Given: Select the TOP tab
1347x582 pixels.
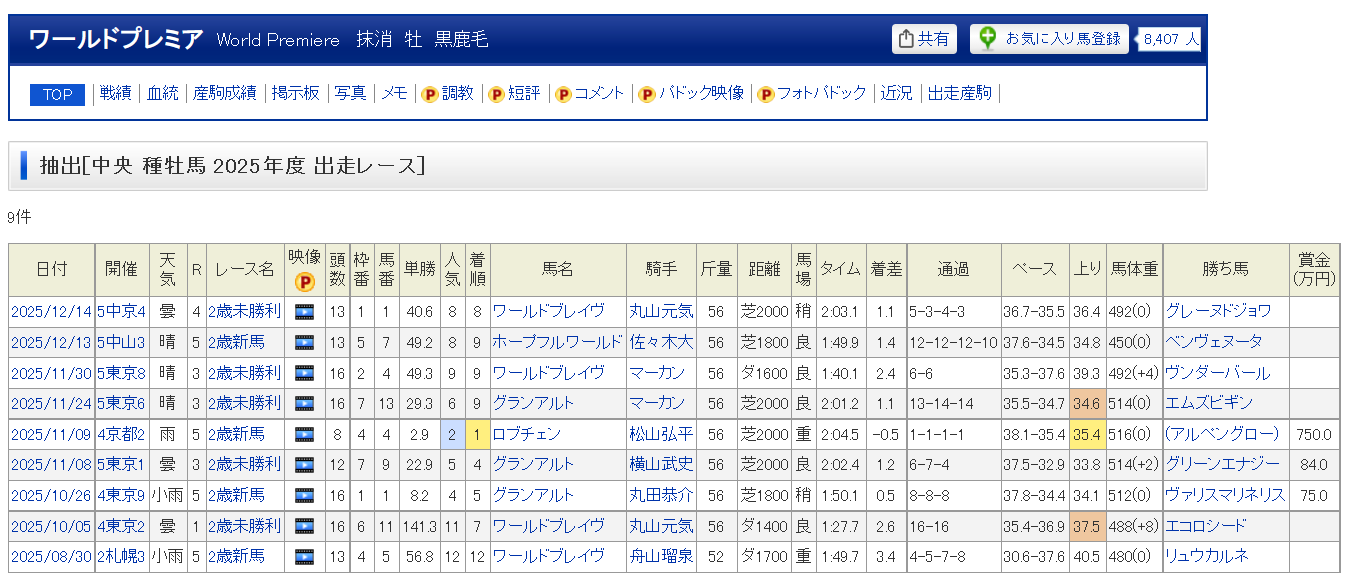Looking at the screenshot, I should 57,94.
